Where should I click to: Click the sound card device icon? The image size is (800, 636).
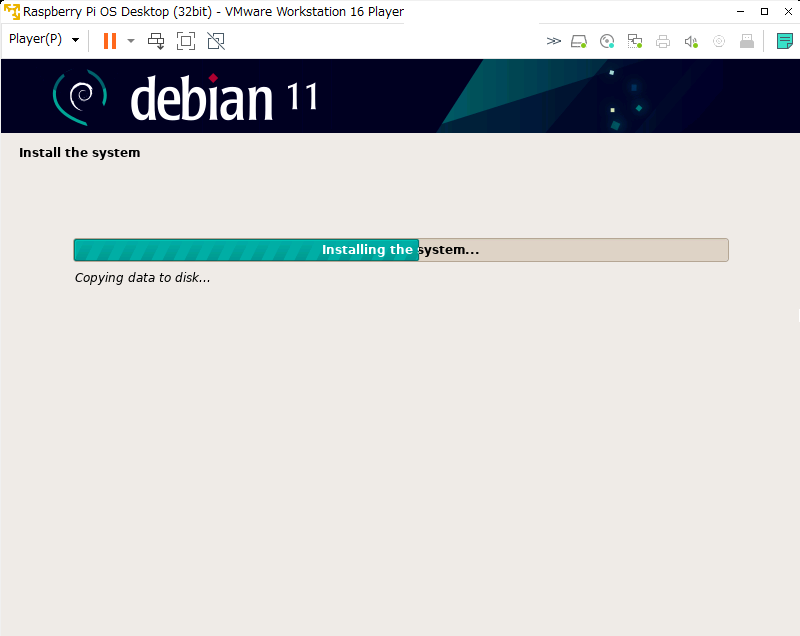tap(691, 41)
